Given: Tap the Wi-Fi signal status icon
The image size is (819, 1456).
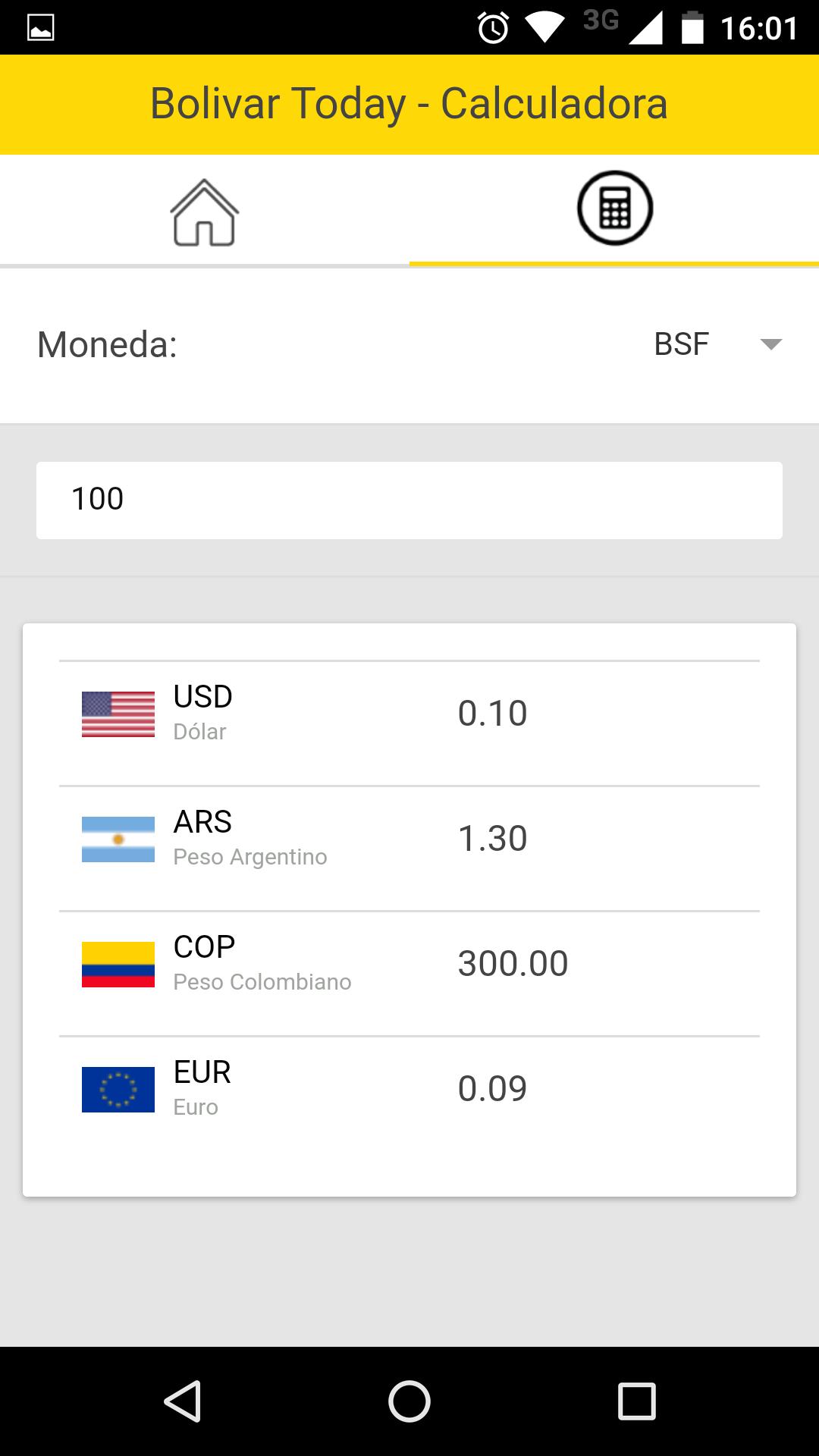Looking at the screenshot, I should (544, 28).
